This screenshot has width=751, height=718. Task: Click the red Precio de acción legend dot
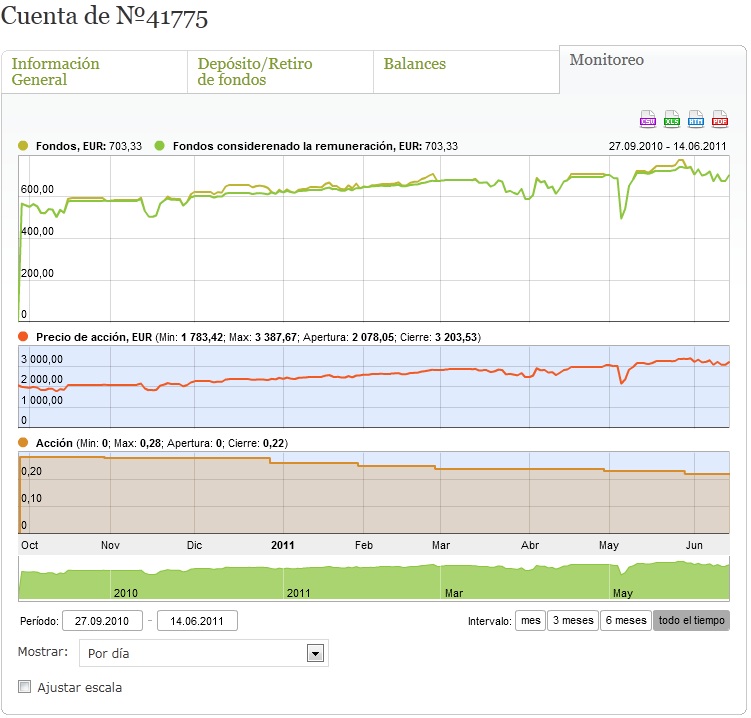tap(23, 336)
